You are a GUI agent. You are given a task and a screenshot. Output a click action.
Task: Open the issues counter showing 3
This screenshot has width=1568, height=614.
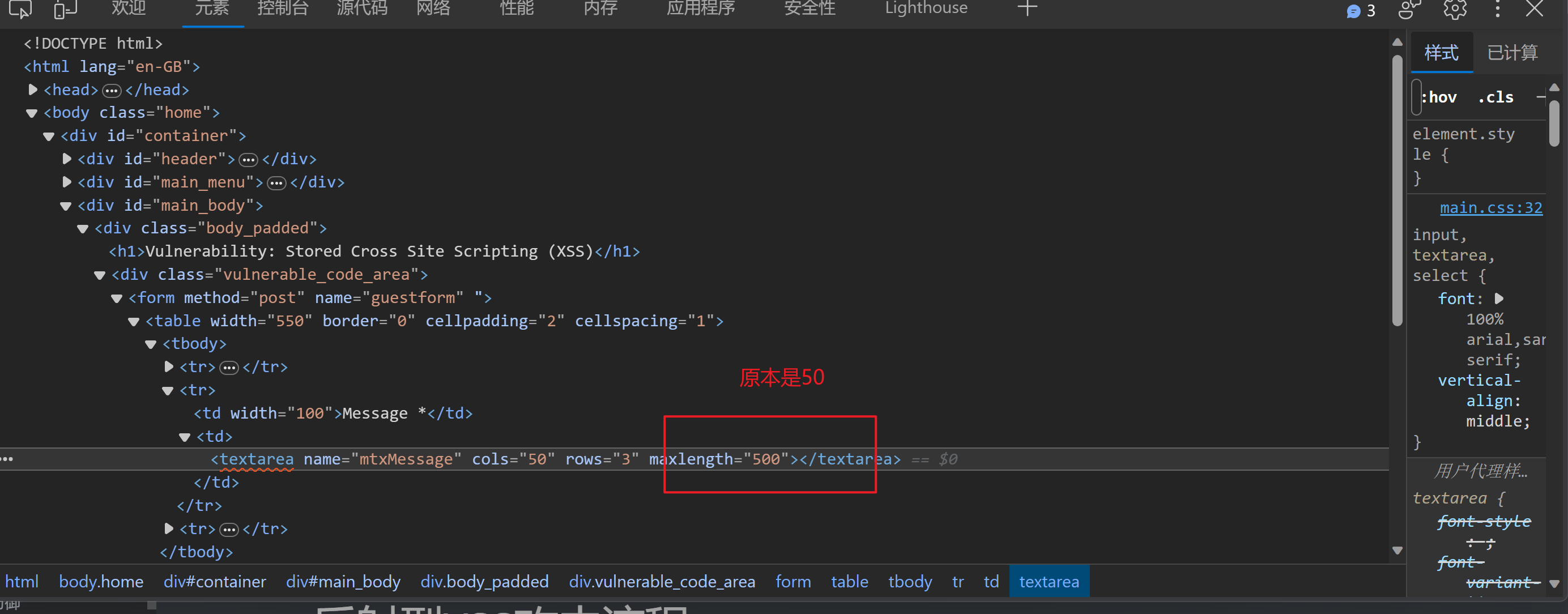(1361, 11)
